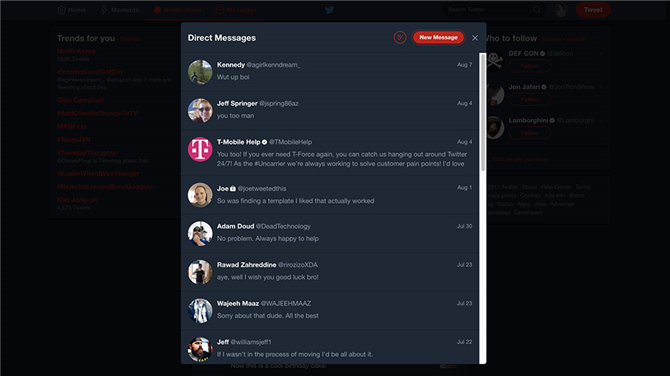Image resolution: width=670 pixels, height=376 pixels.
Task: Click Adam Doud's avatar
Action: 200,233
